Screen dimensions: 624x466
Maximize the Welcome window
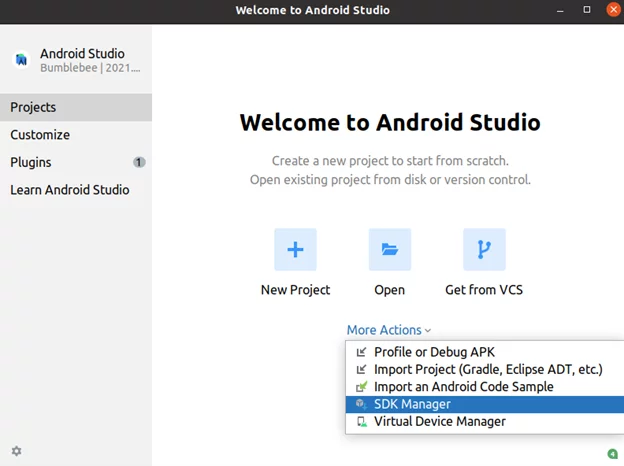pyautogui.click(x=587, y=10)
